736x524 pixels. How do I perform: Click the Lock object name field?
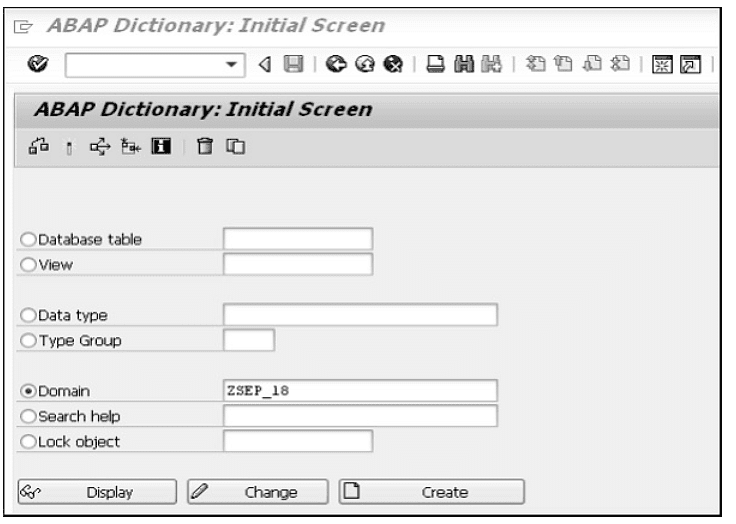[298, 441]
